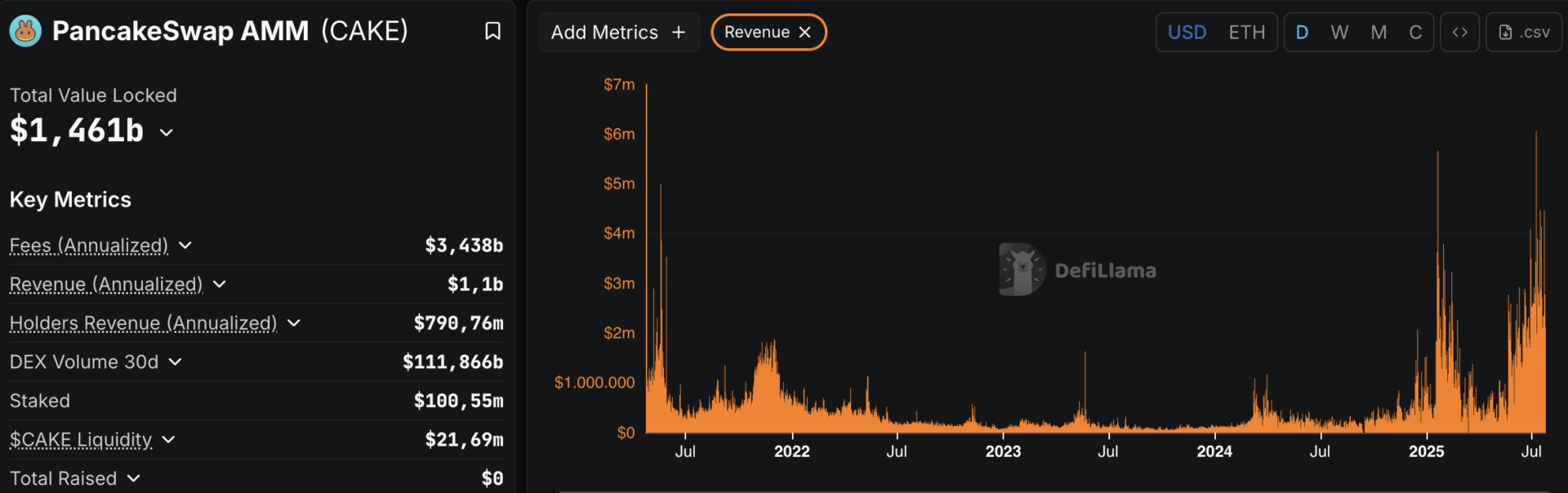Click Revenue (Annualized) label
Viewport: 1568px width, 493px height.
pos(106,284)
